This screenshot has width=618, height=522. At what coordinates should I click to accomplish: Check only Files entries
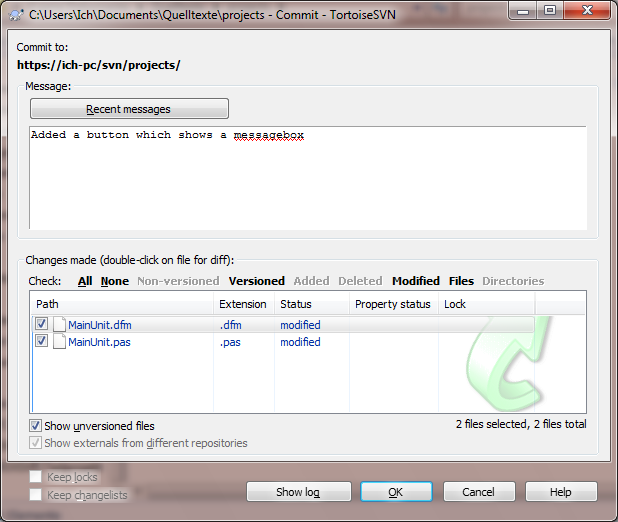coord(461,281)
